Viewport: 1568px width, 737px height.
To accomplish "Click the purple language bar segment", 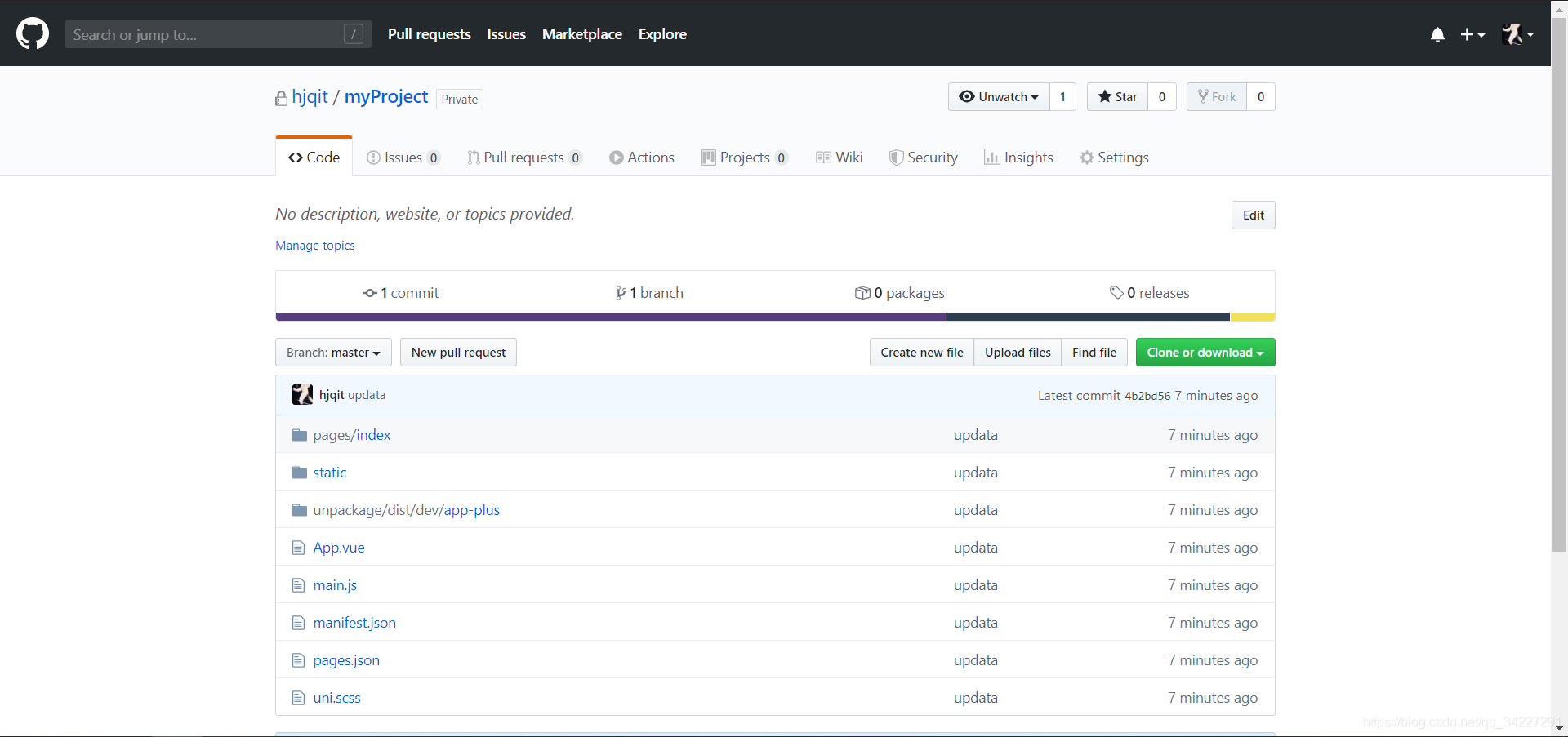I will (x=611, y=317).
